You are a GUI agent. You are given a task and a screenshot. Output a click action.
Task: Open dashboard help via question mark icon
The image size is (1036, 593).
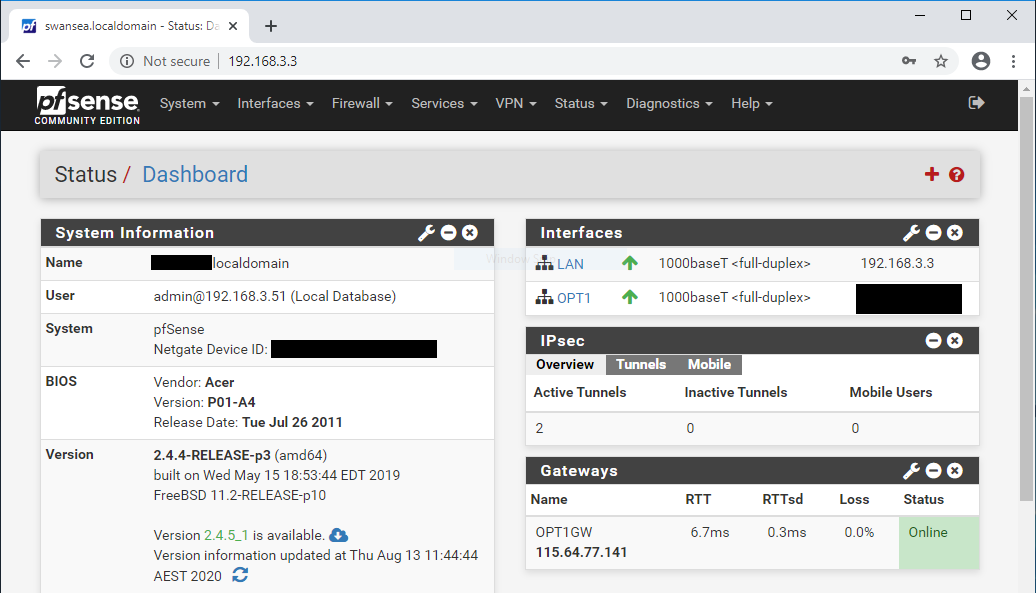click(957, 174)
